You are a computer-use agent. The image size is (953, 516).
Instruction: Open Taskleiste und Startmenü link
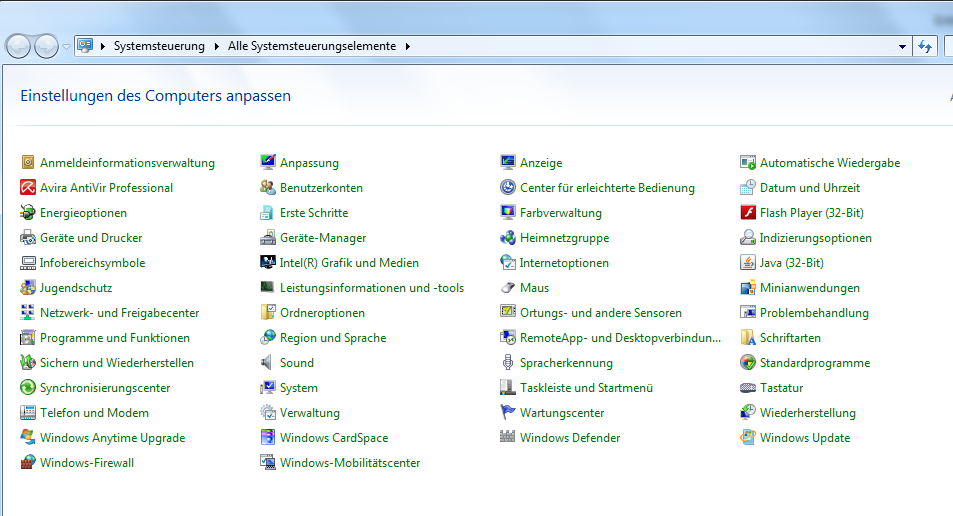pos(587,387)
